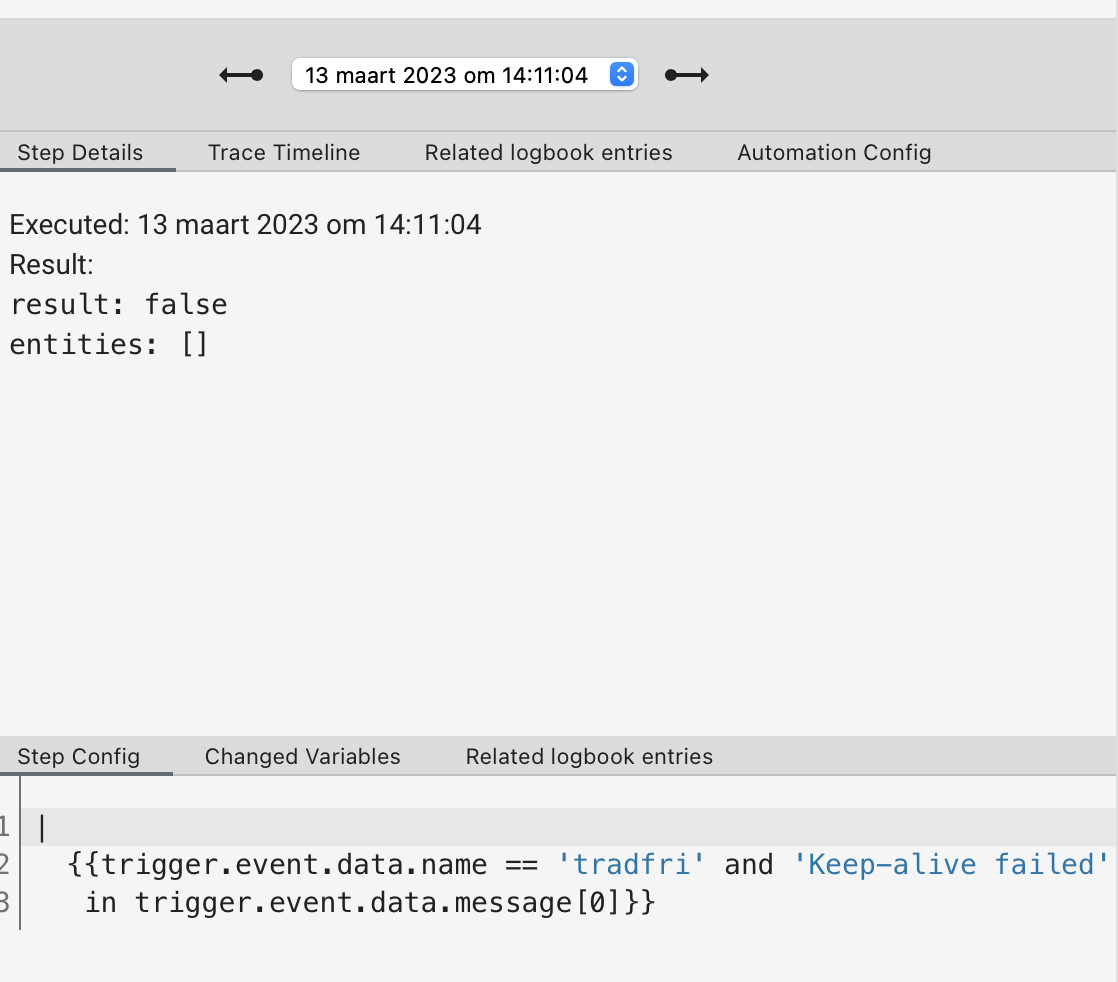Open Related logbook entries in the lower panel
Image resolution: width=1118 pixels, height=982 pixels.
coord(588,756)
